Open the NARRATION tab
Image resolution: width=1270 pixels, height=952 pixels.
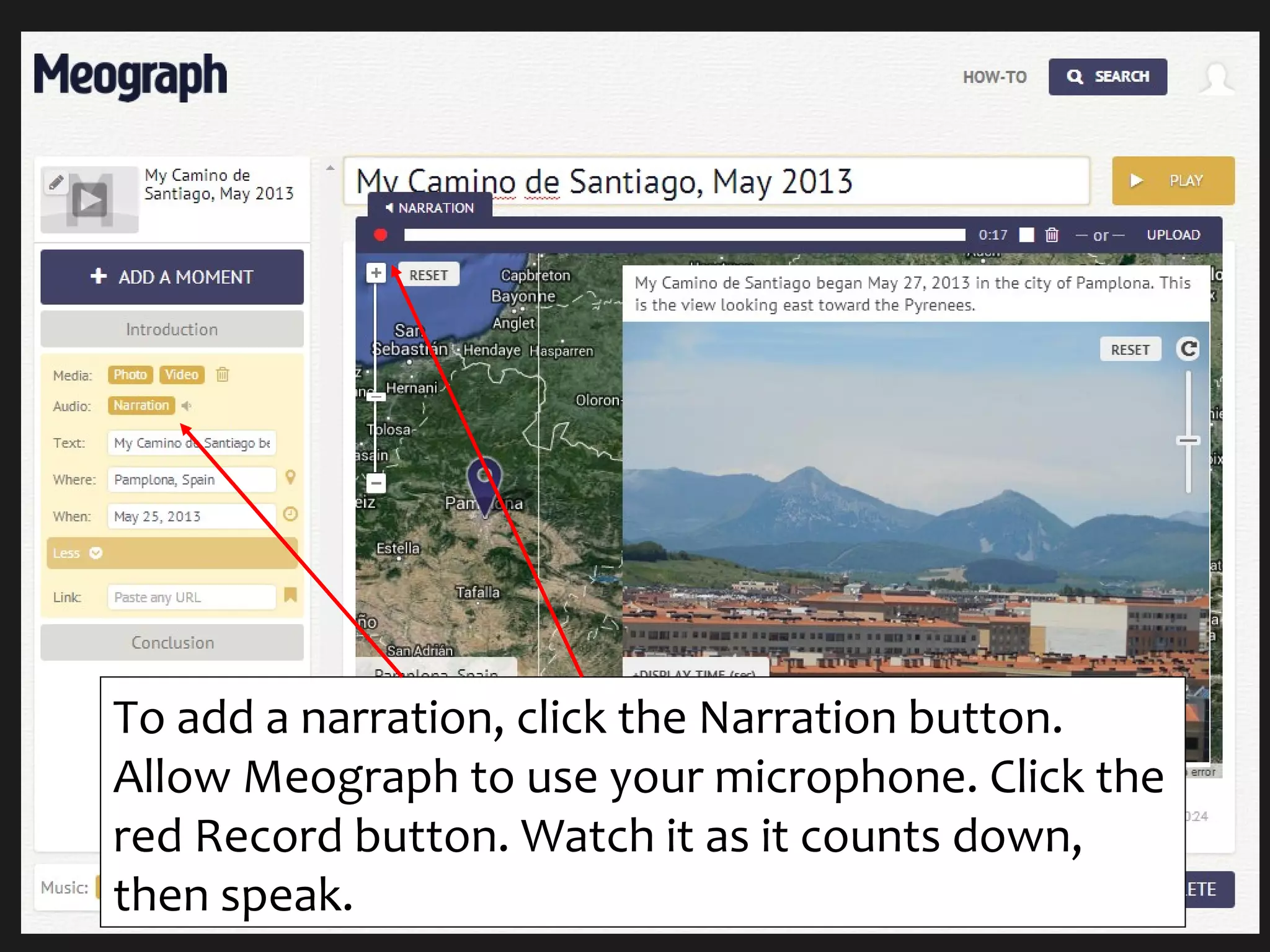430,208
